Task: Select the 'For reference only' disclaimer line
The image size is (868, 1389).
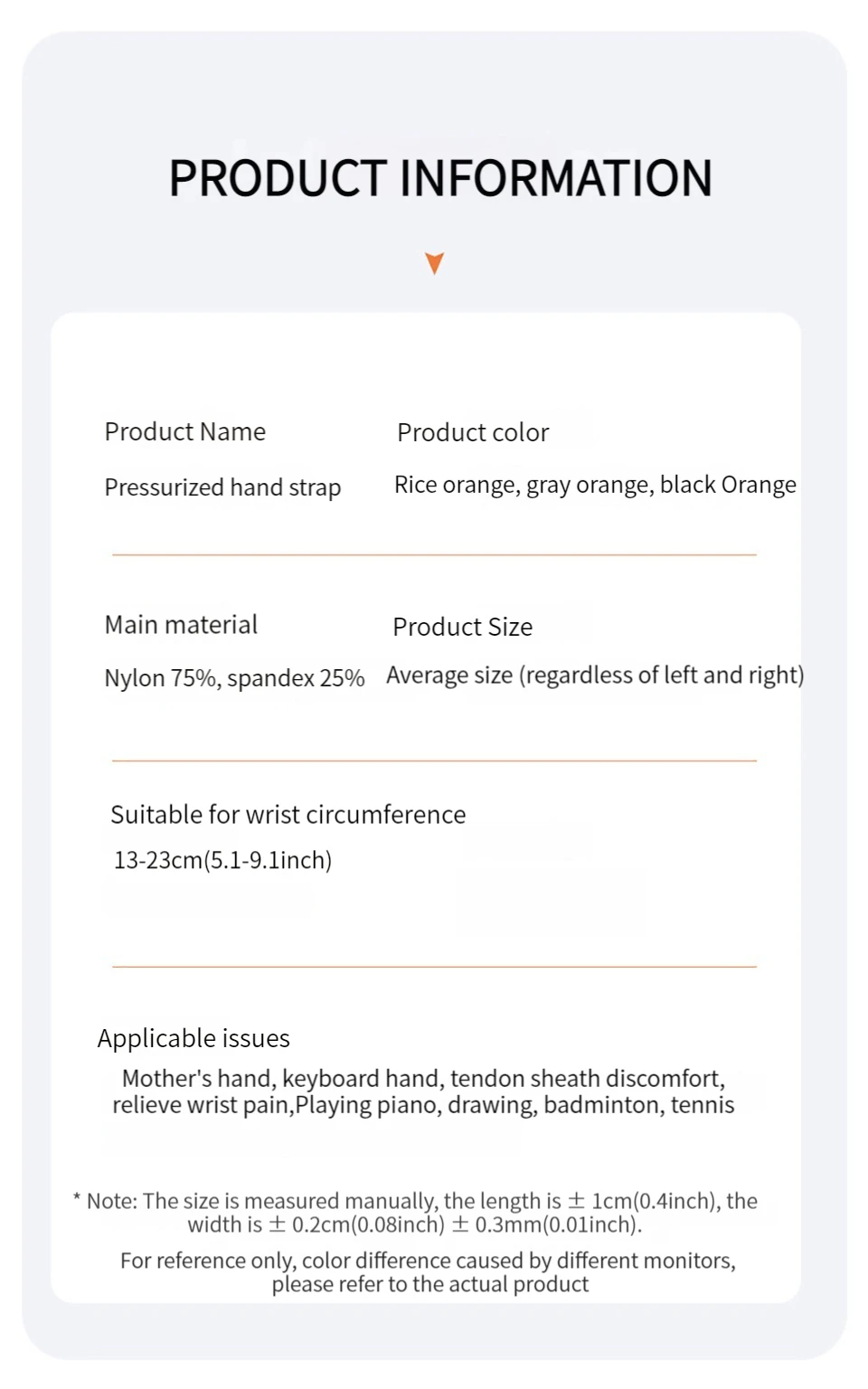Action: click(428, 1261)
